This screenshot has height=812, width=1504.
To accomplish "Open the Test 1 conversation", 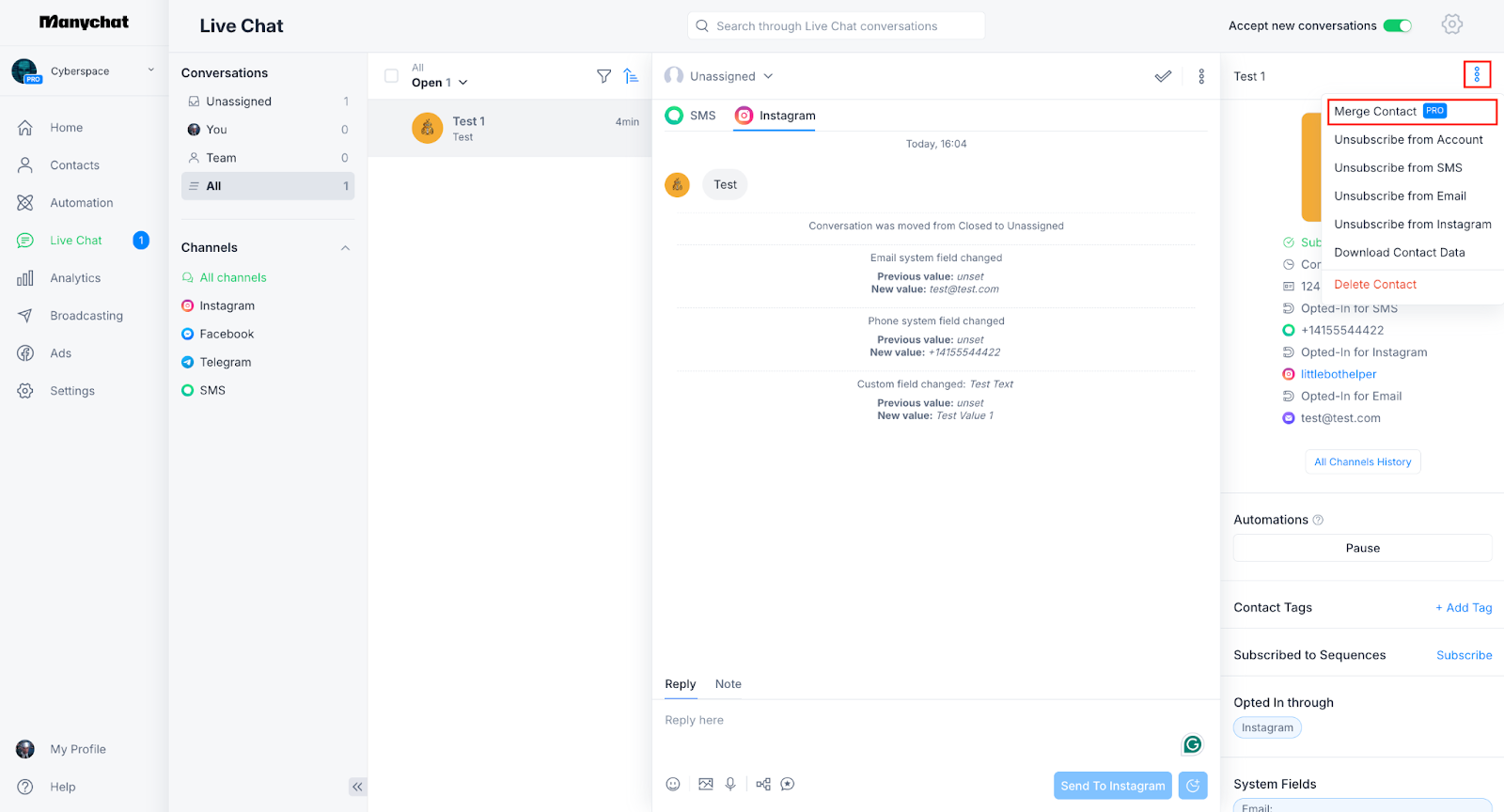I will [x=509, y=128].
